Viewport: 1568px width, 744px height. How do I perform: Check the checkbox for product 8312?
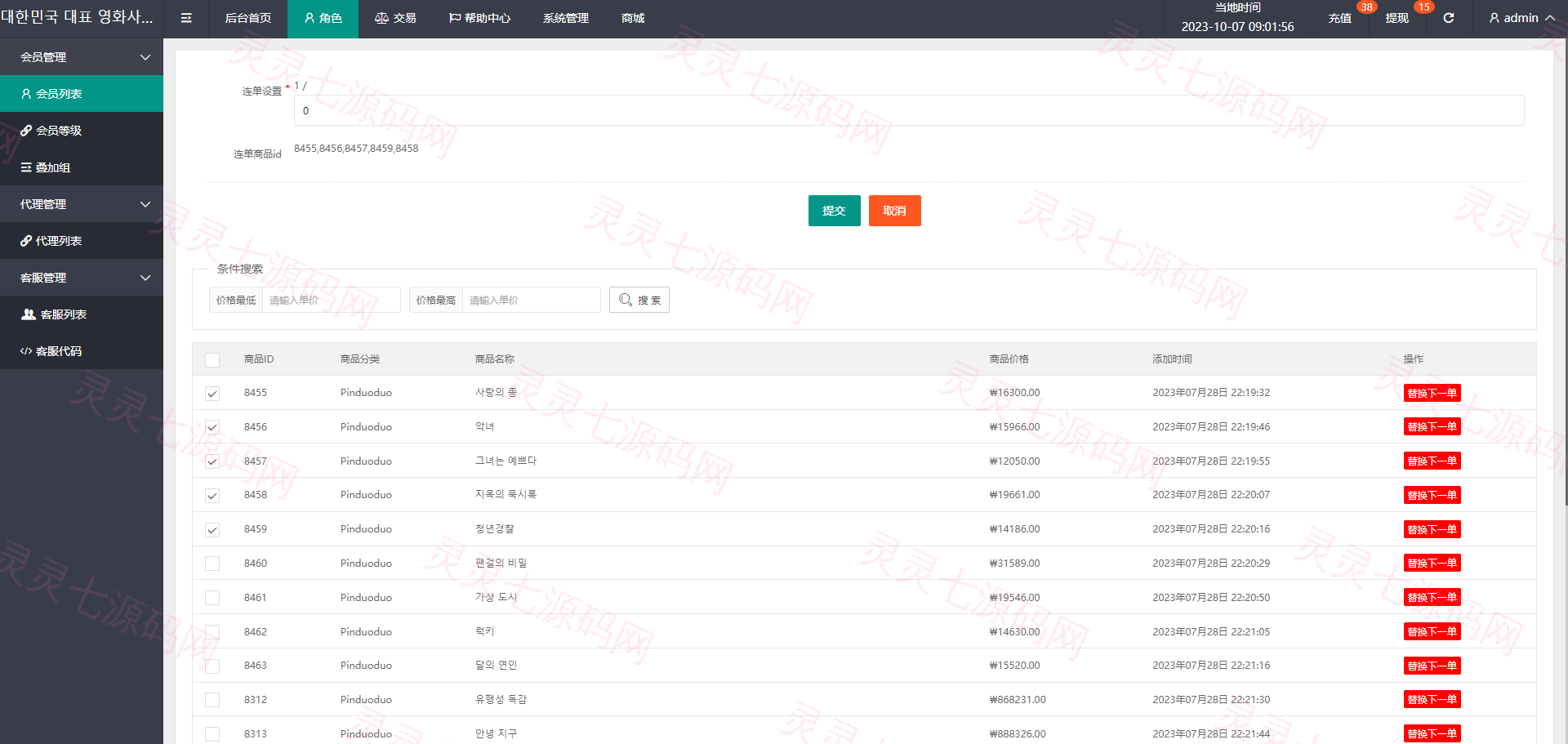[212, 700]
